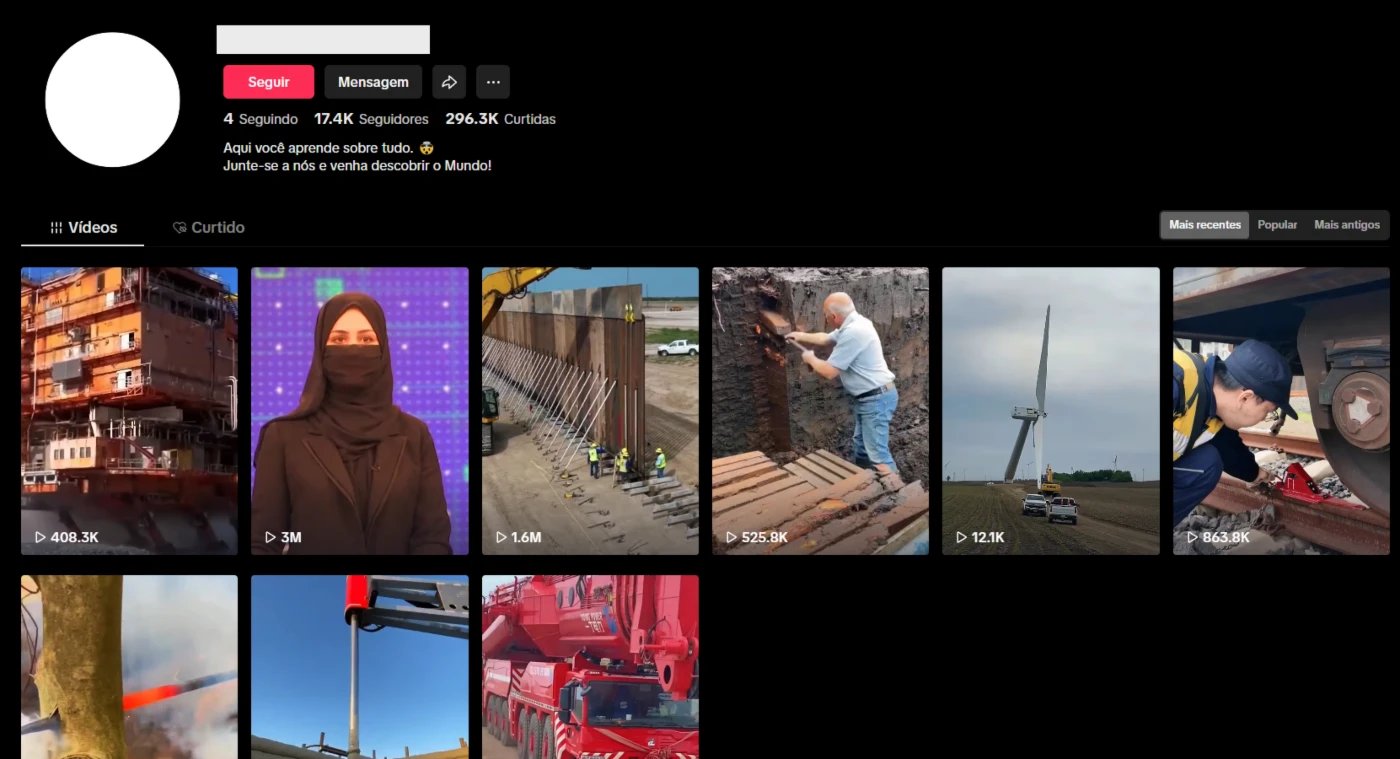The image size is (1400, 759).
Task: Open the steel wall construction video
Action: 590,411
